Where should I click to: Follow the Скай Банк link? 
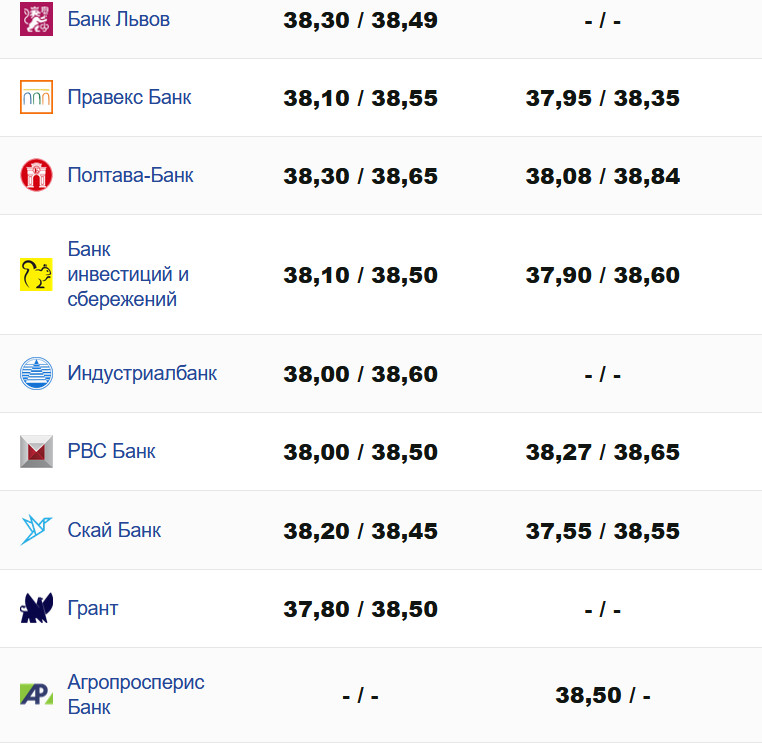pos(114,530)
